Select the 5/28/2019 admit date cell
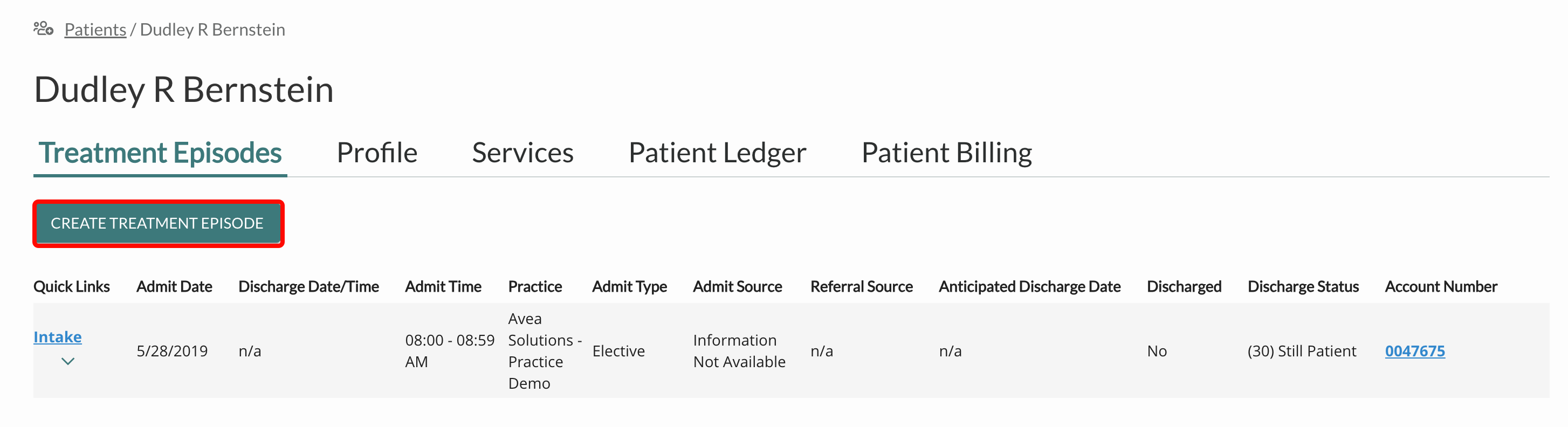Image resolution: width=1568 pixels, height=427 pixels. [172, 351]
